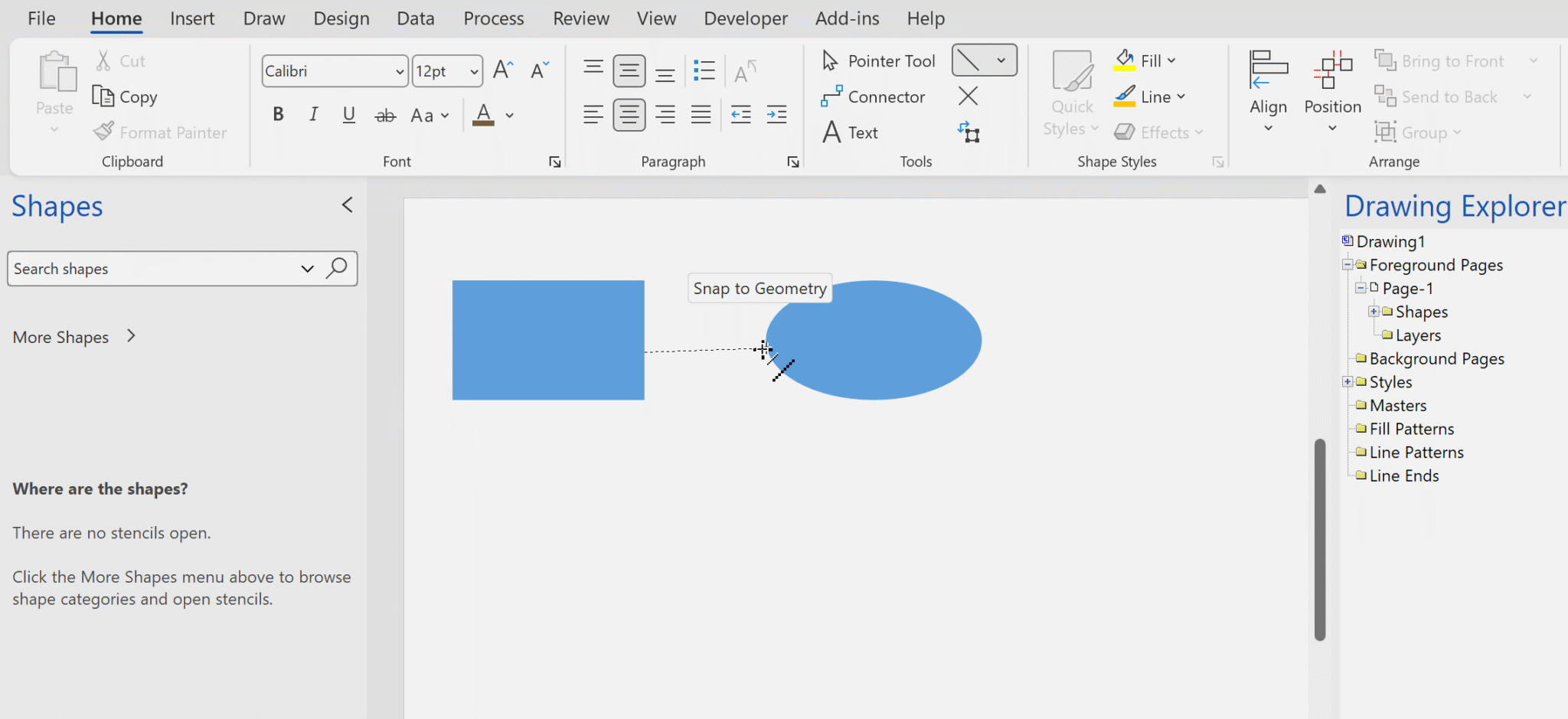
Task: Collapse the Shapes pane with arrow
Action: pyautogui.click(x=347, y=204)
